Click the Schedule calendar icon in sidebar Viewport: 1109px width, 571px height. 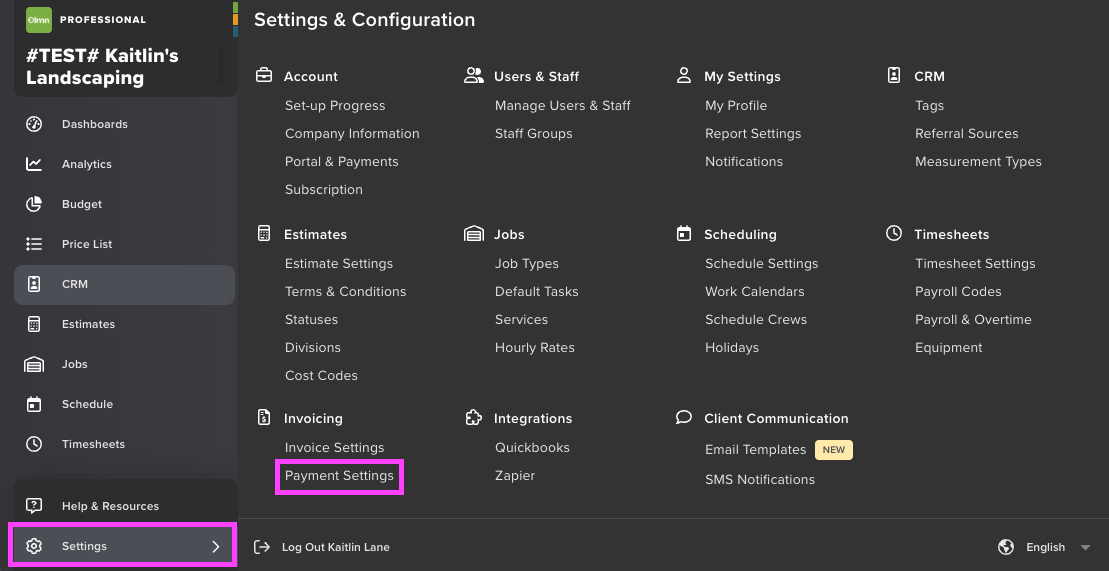pos(34,404)
